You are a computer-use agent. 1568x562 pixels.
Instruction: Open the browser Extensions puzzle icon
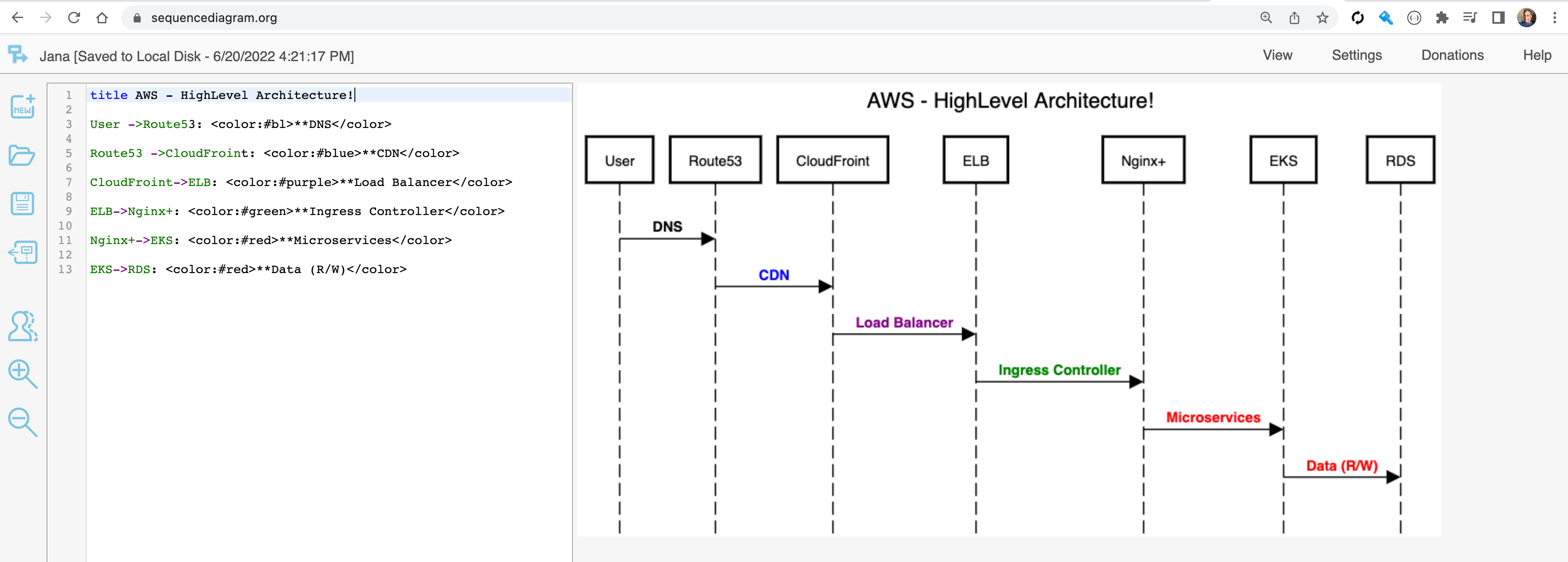click(x=1441, y=18)
